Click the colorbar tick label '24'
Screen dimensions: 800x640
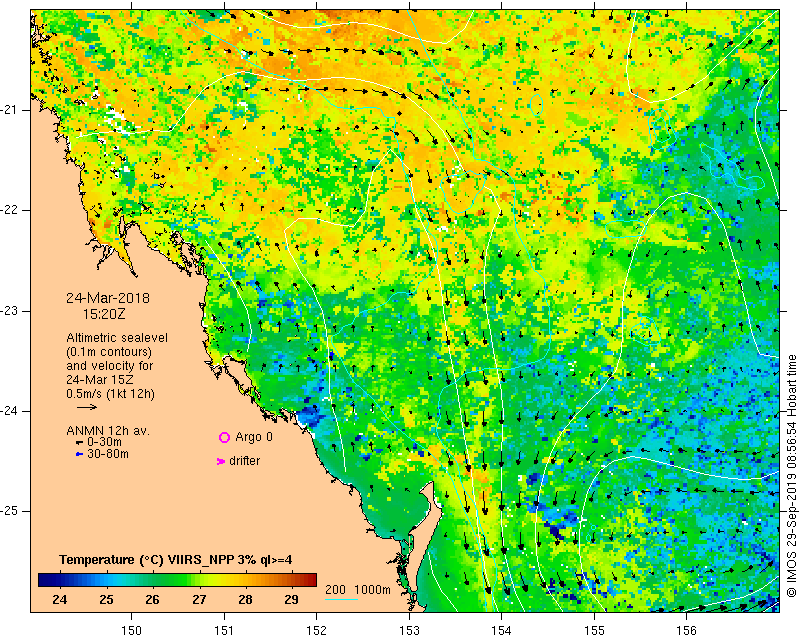pyautogui.click(x=60, y=600)
